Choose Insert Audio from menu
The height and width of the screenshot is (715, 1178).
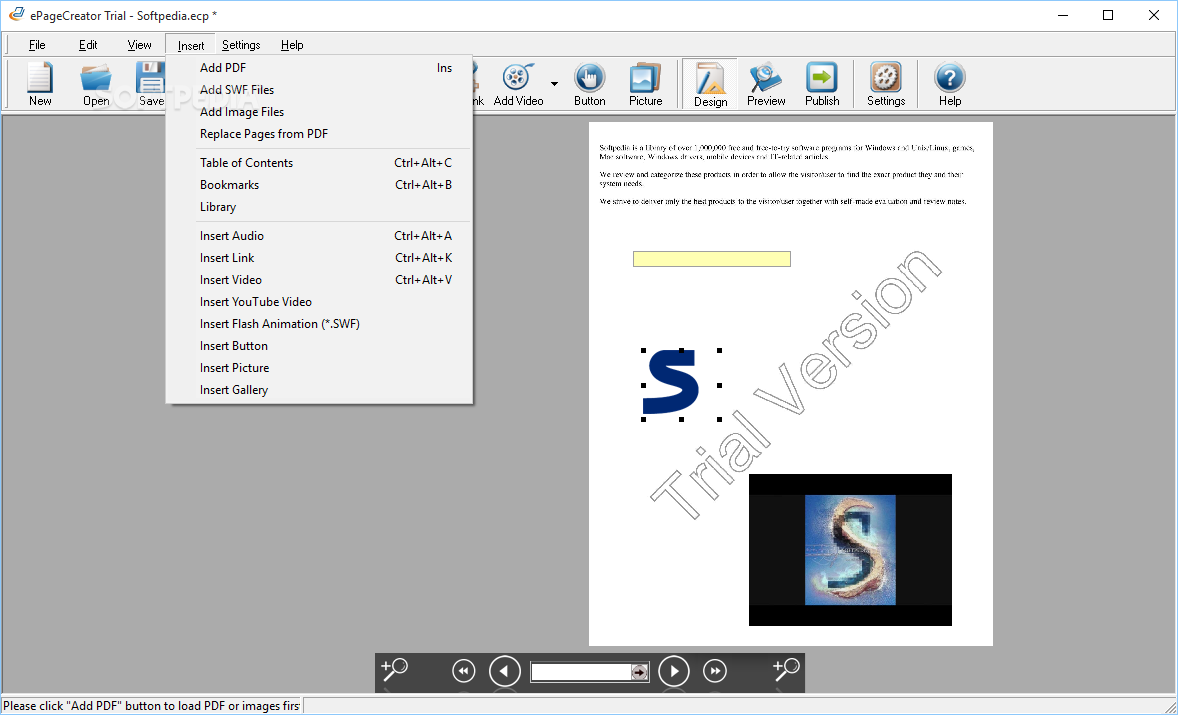pos(319,236)
